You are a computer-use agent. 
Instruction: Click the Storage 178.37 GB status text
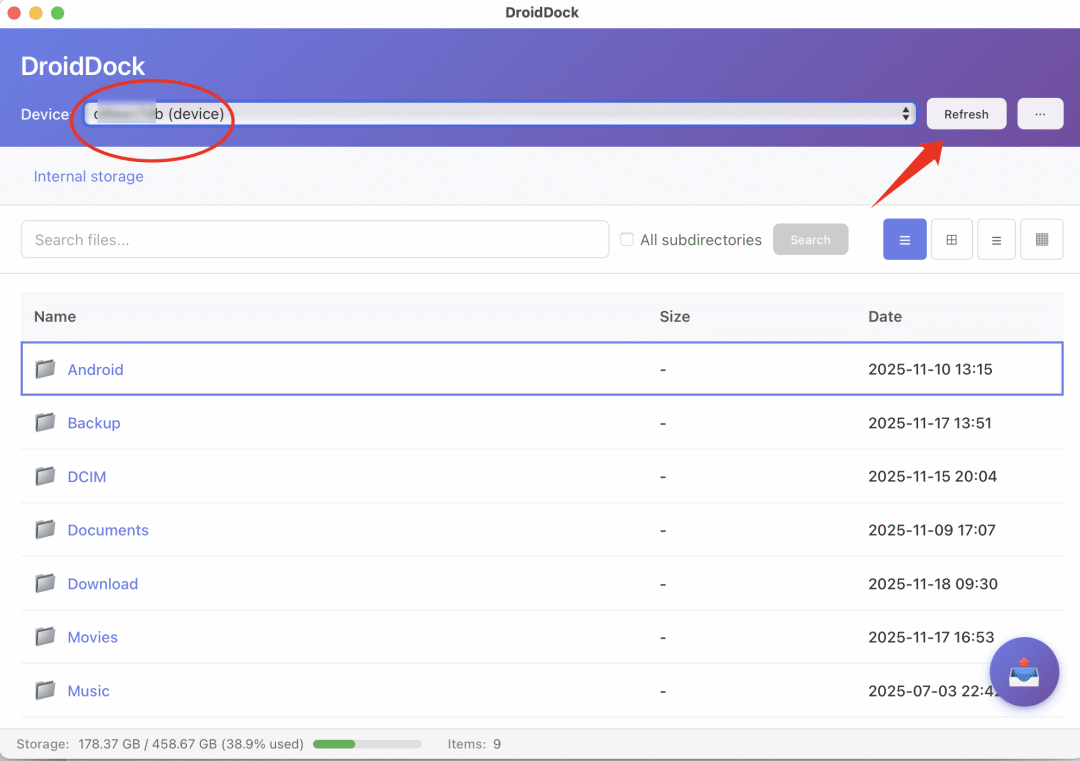click(x=160, y=744)
